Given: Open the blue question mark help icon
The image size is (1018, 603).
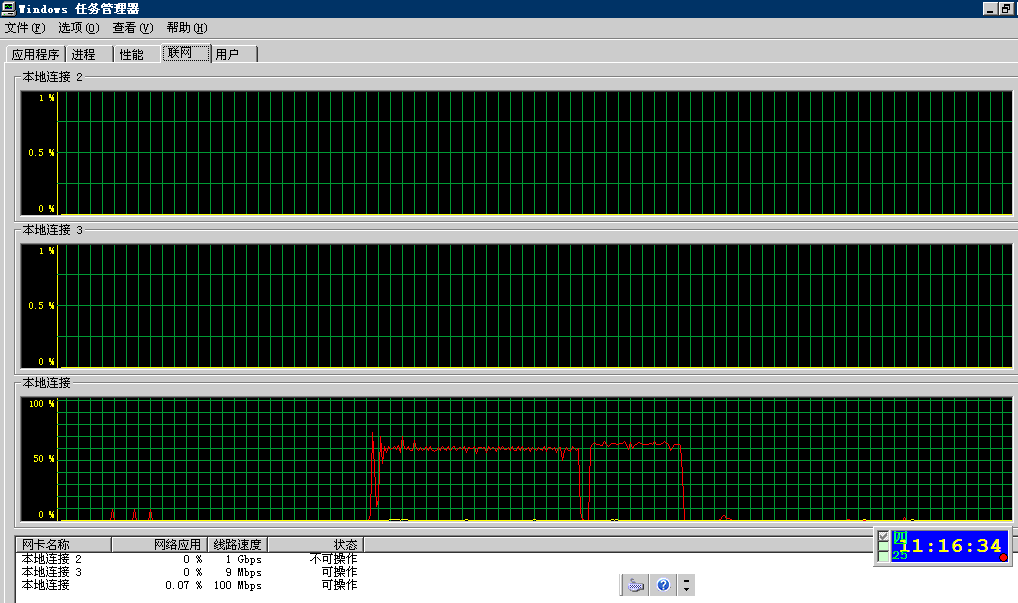Looking at the screenshot, I should [x=663, y=585].
